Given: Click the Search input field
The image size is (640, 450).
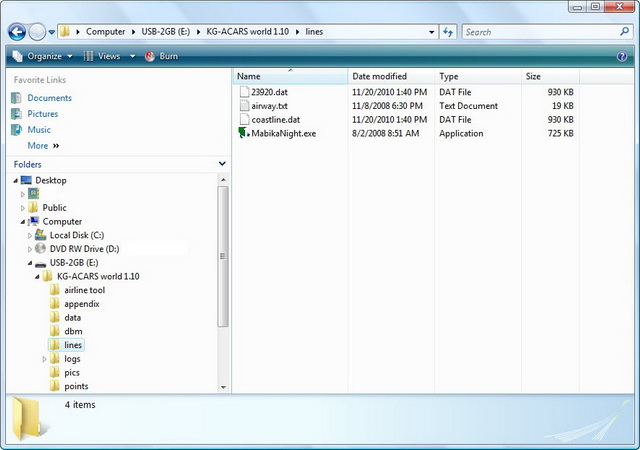Looking at the screenshot, I should (x=538, y=32).
